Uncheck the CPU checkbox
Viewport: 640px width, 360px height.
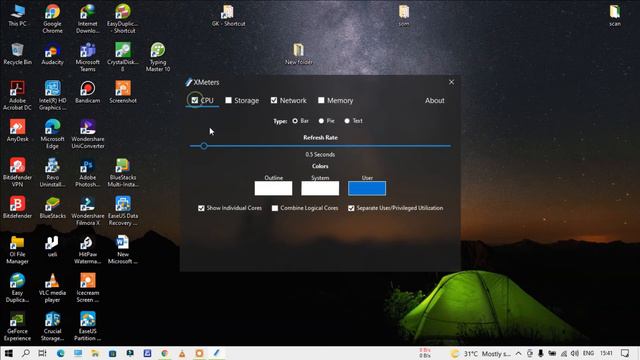click(x=195, y=100)
